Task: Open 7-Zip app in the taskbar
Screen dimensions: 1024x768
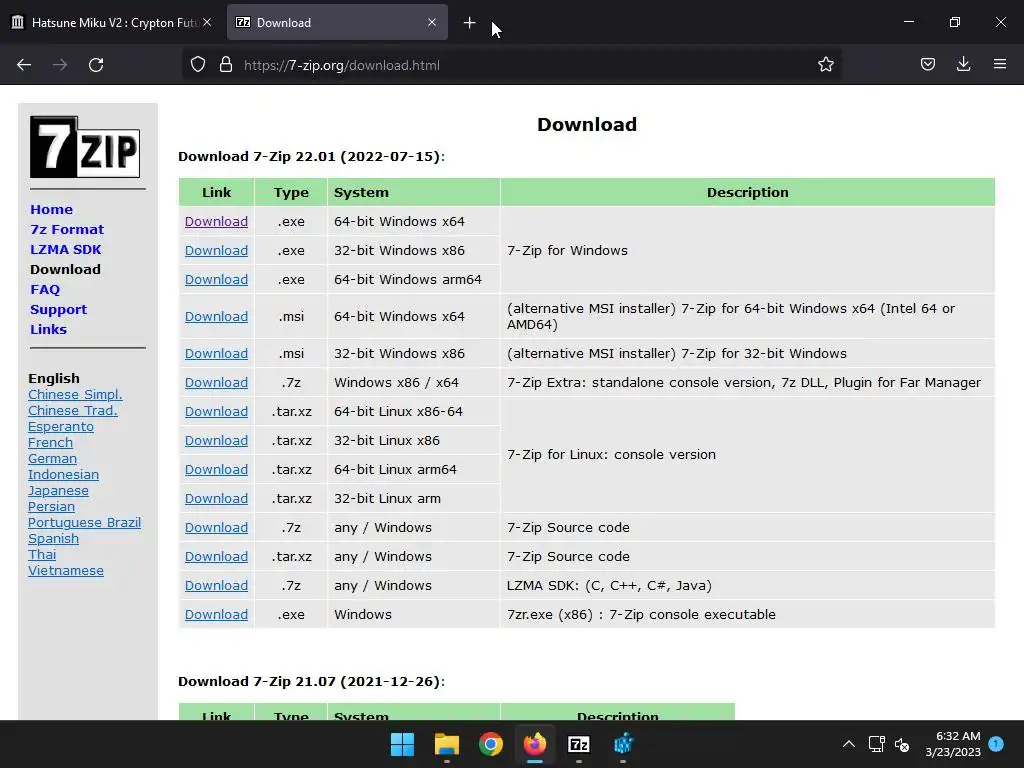Action: click(x=579, y=744)
